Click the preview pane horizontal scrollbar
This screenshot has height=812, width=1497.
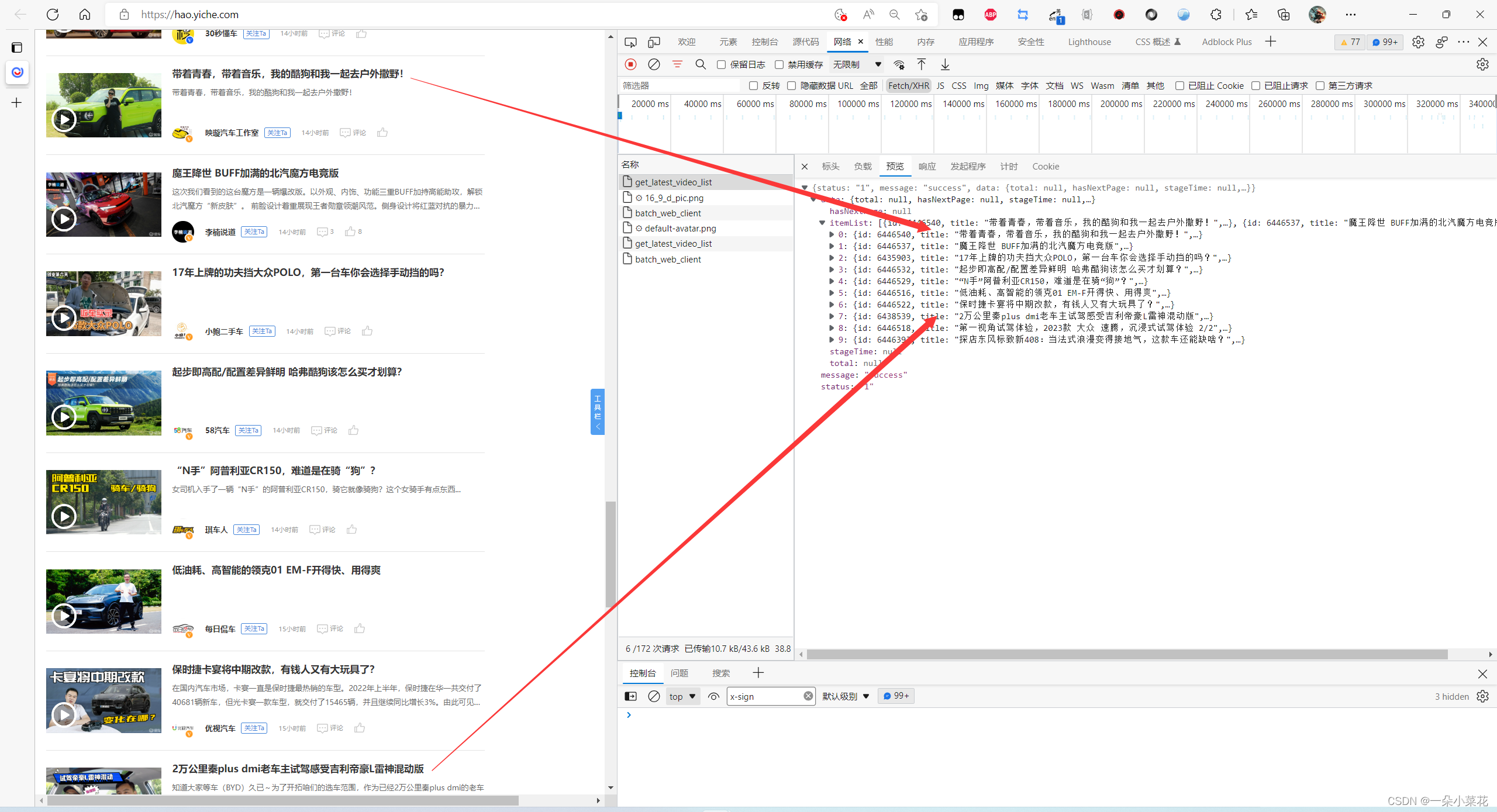1127,655
